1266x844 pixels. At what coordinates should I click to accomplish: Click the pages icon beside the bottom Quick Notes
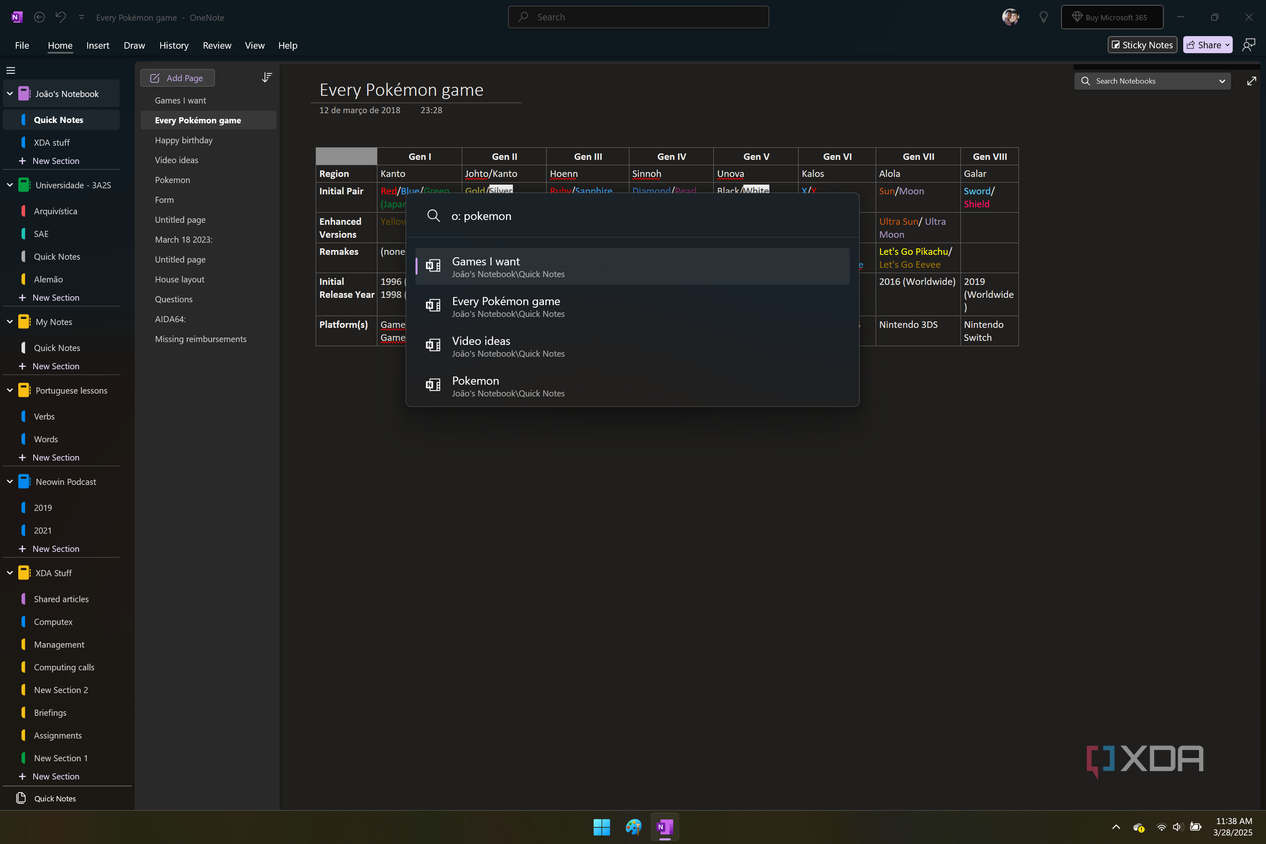pos(21,798)
